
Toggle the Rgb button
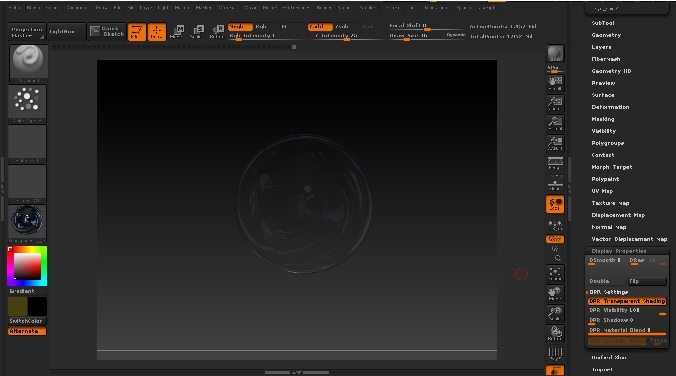(262, 27)
